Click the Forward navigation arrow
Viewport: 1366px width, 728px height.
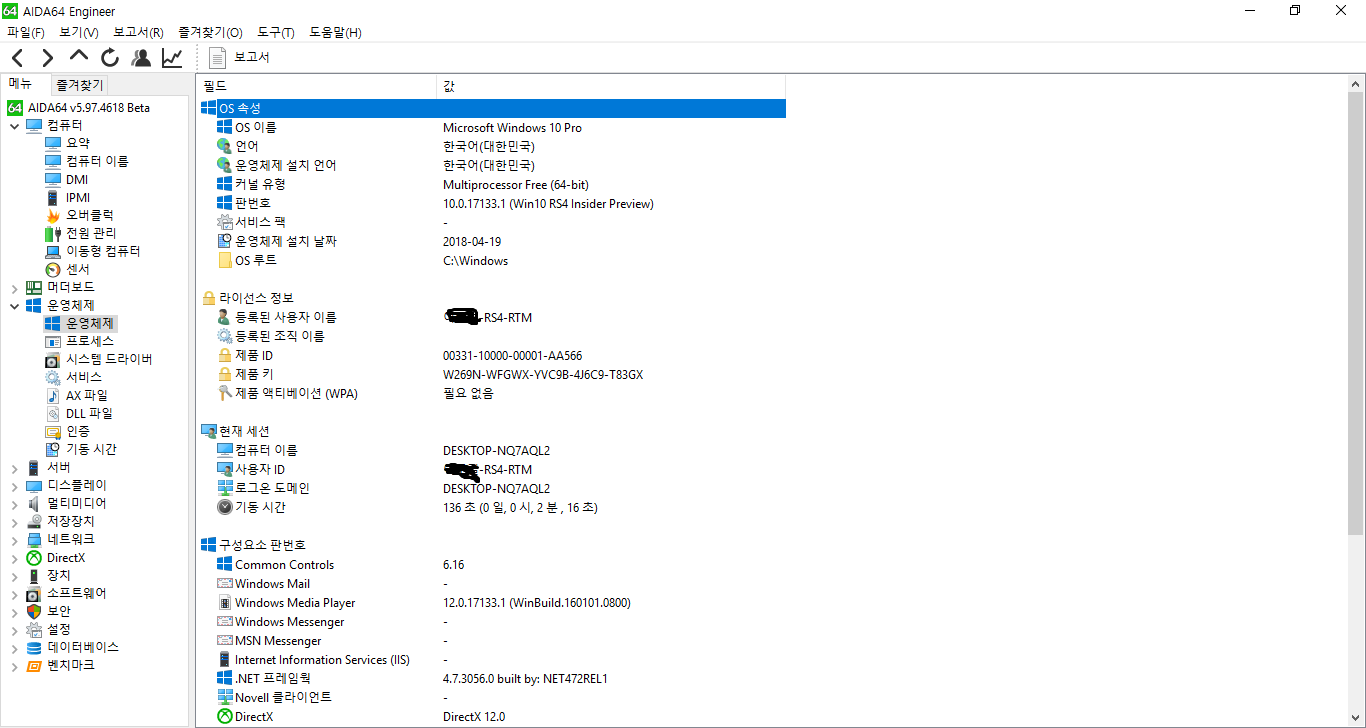click(x=47, y=58)
